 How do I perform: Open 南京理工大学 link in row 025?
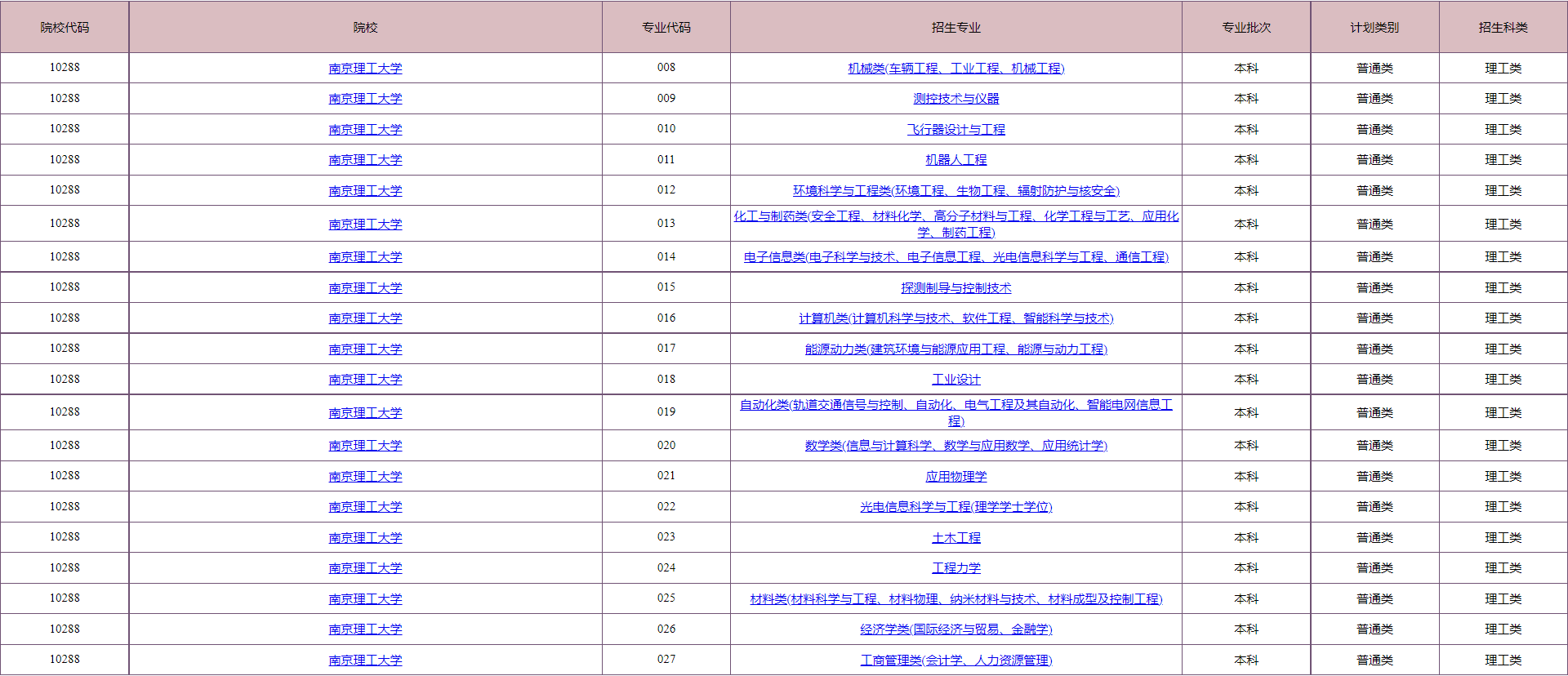[x=365, y=599]
